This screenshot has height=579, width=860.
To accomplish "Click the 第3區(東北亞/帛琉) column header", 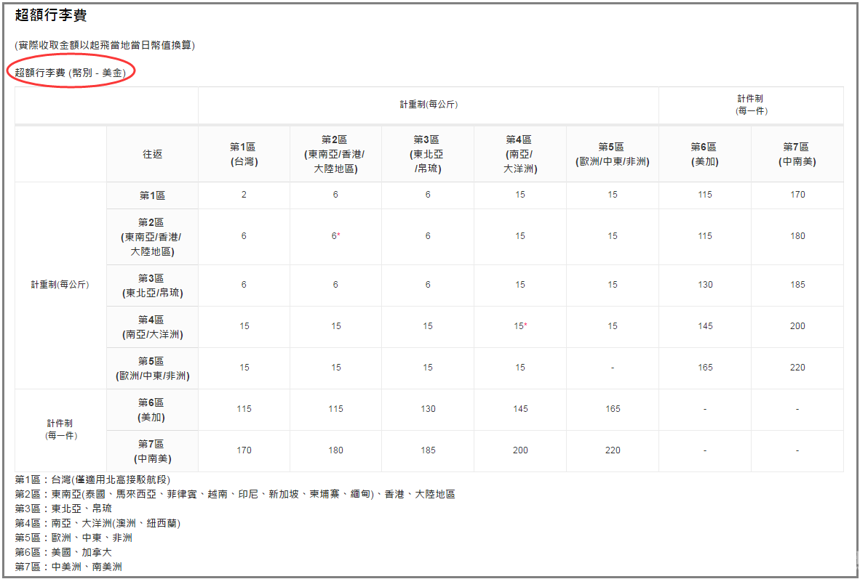I will tap(427, 154).
